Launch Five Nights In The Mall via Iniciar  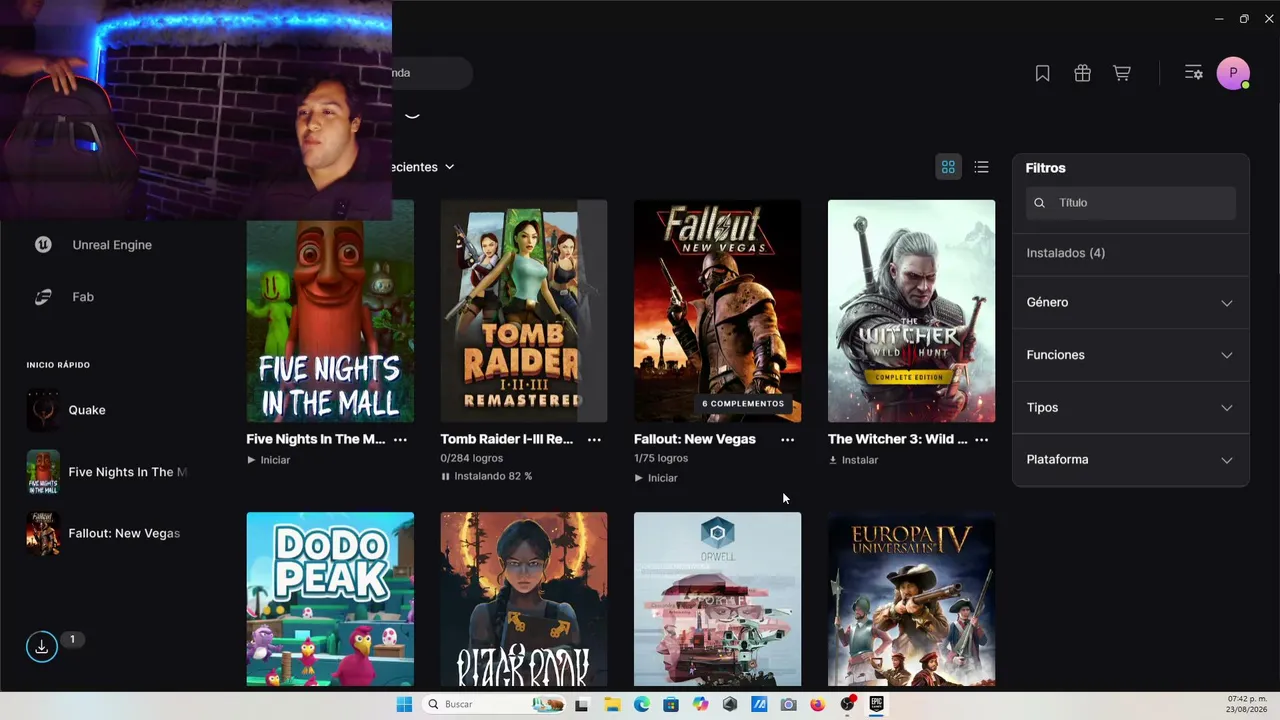pos(269,460)
